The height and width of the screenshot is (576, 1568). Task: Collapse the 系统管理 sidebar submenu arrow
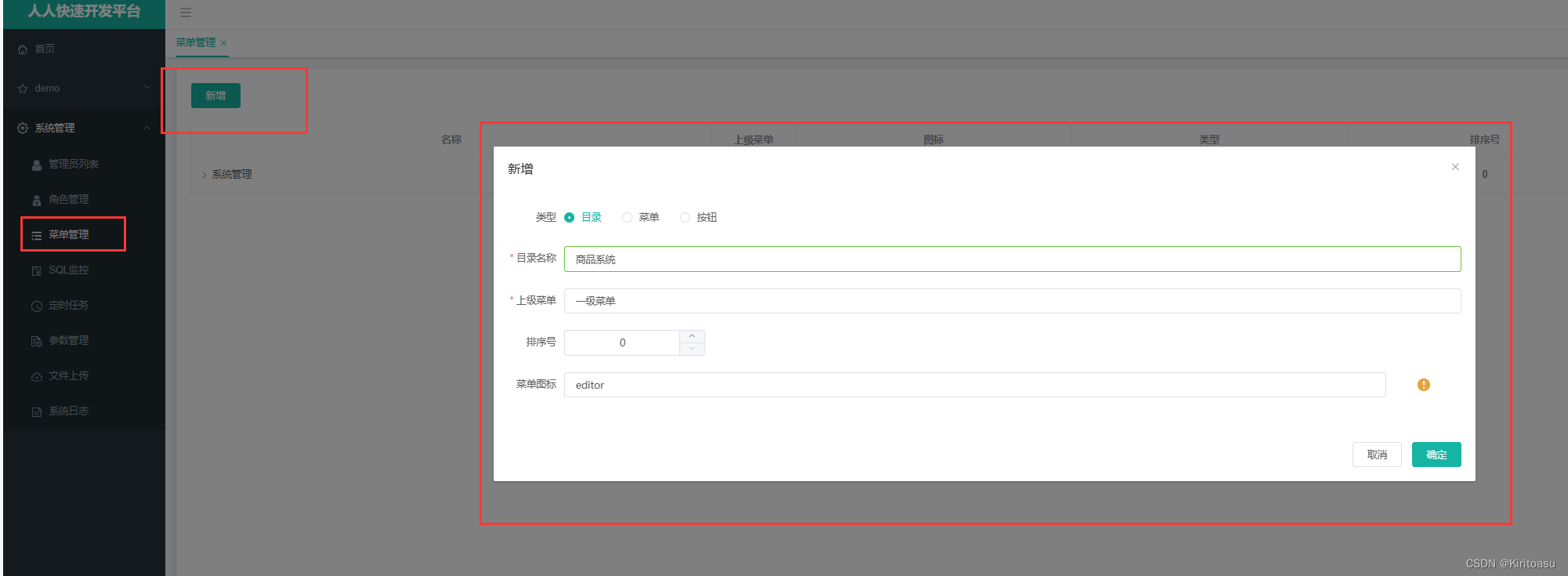pyautogui.click(x=147, y=128)
